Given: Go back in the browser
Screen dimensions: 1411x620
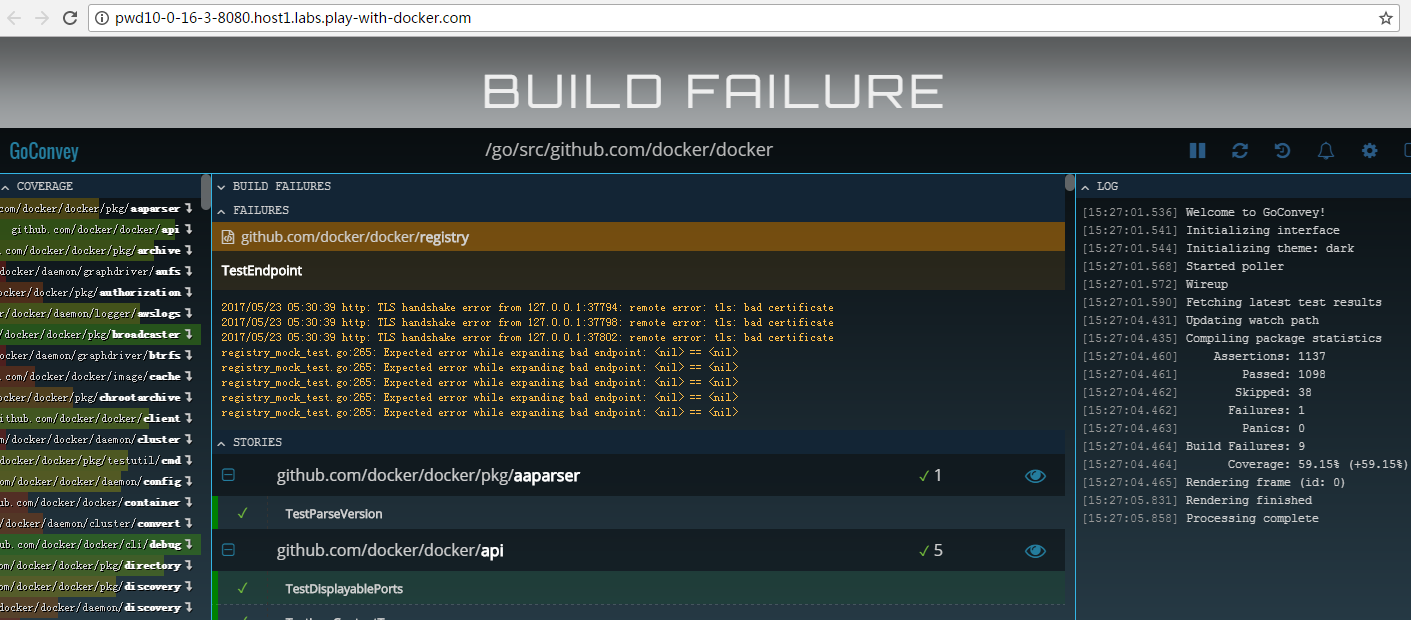Looking at the screenshot, I should pos(15,18).
